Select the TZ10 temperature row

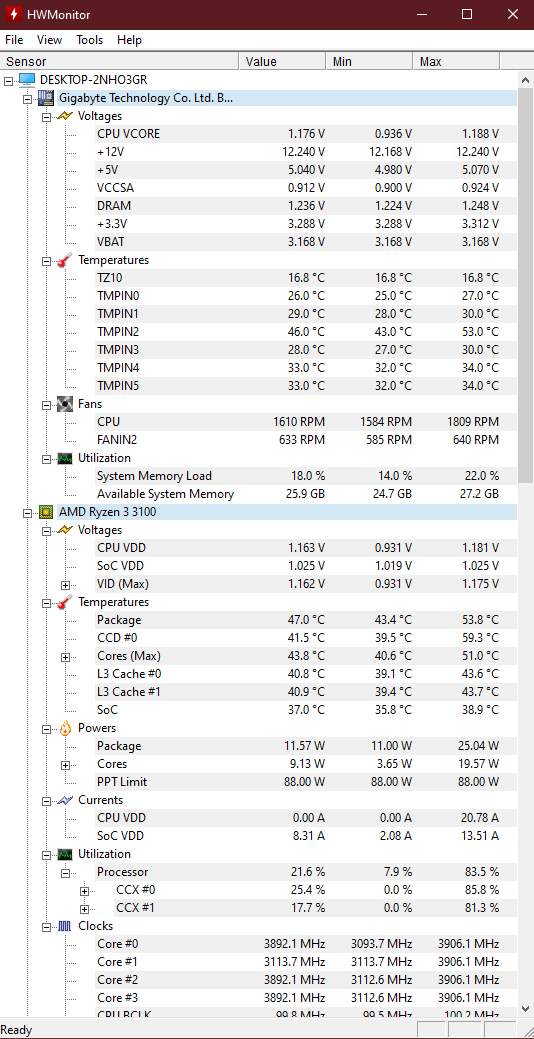tap(306, 278)
